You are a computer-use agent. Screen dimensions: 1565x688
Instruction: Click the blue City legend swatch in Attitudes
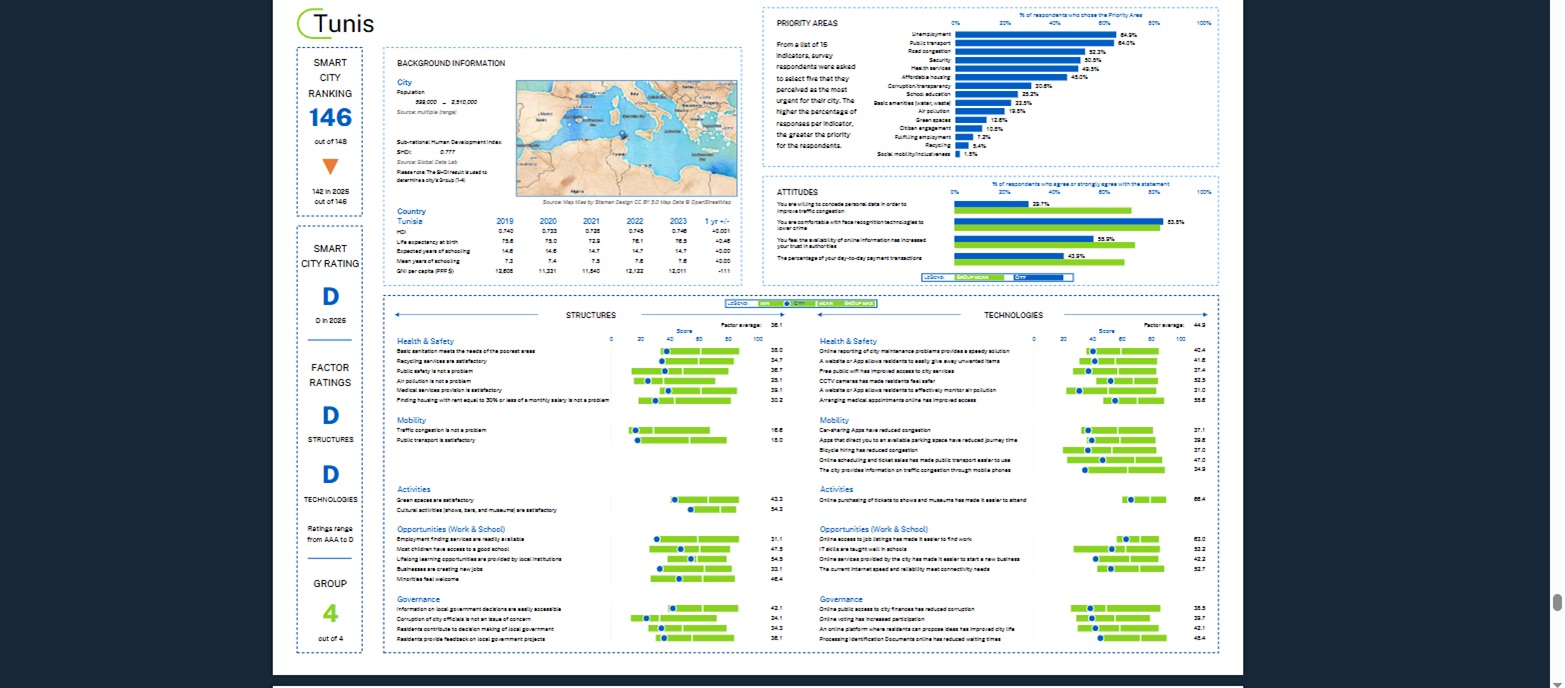1039,276
